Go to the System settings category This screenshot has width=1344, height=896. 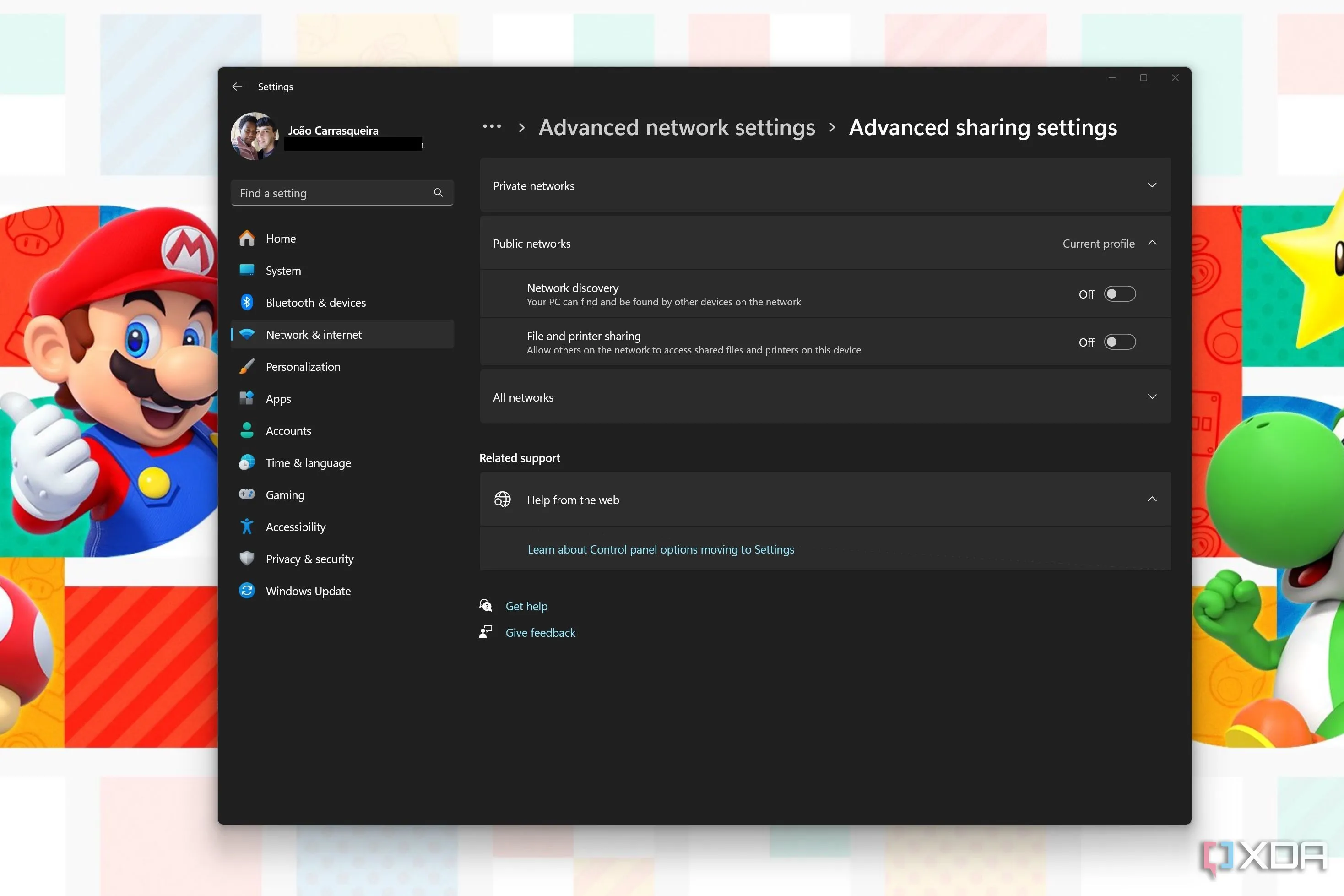click(x=283, y=271)
